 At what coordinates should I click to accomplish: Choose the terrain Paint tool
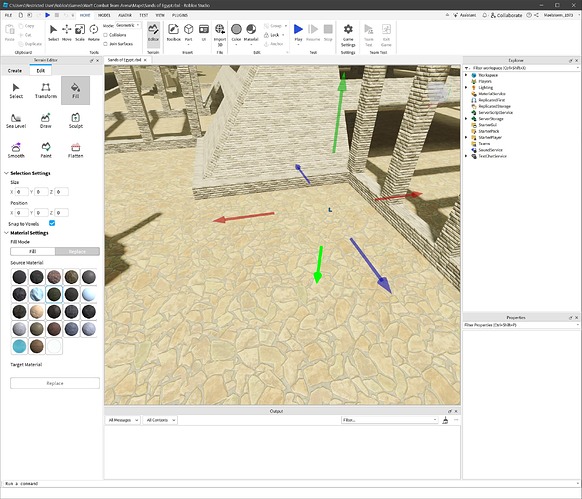tap(46, 150)
